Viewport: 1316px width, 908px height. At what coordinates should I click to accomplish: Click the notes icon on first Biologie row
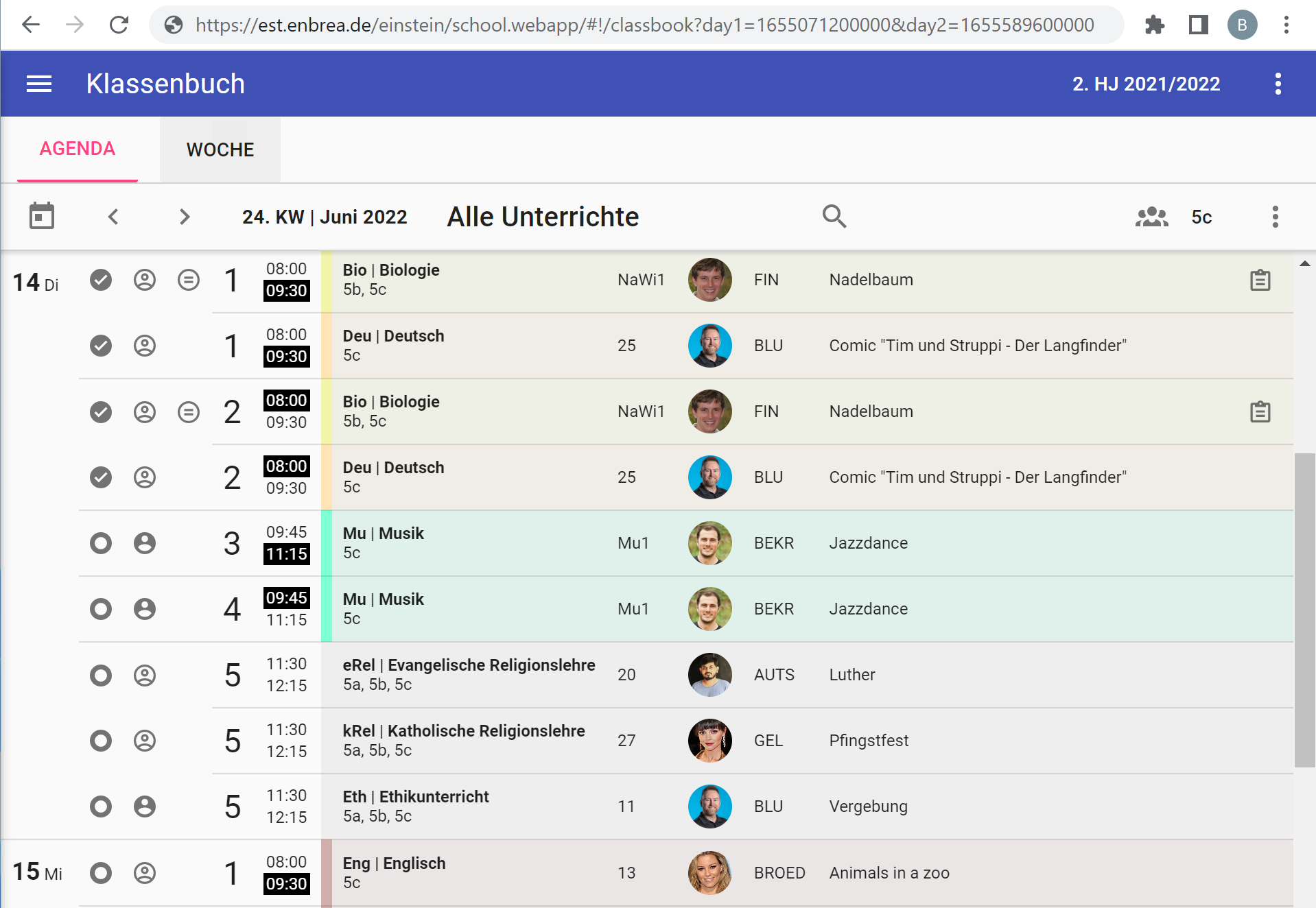(189, 280)
